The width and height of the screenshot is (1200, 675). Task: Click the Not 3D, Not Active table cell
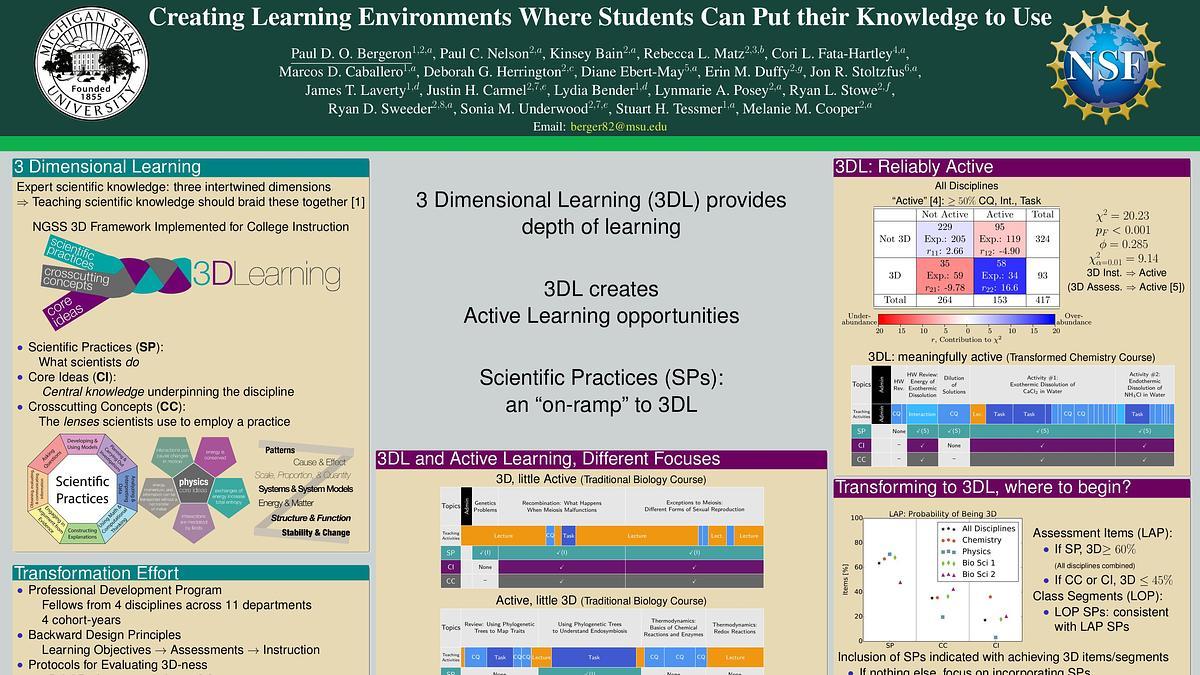click(943, 239)
